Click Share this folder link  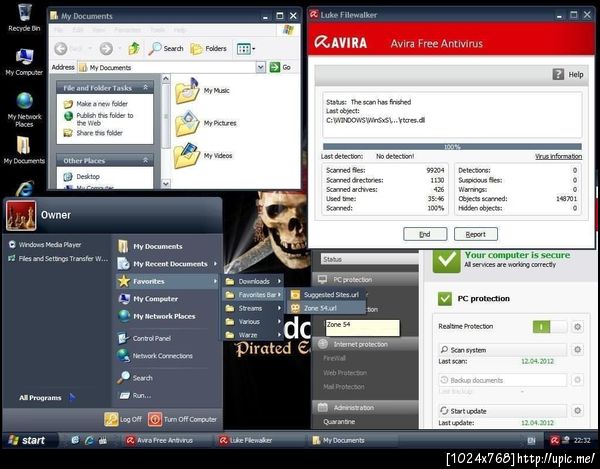coord(99,133)
